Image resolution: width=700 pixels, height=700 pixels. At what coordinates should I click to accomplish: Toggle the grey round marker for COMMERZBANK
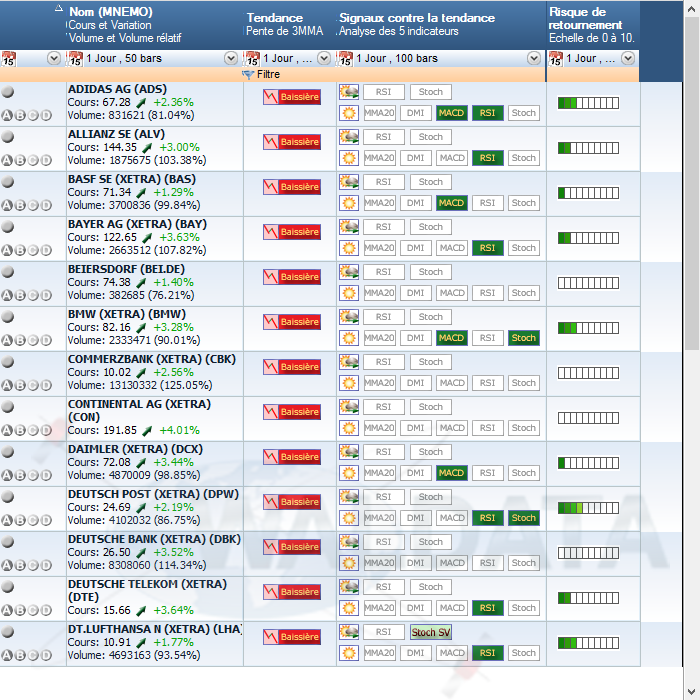click(x=8, y=362)
